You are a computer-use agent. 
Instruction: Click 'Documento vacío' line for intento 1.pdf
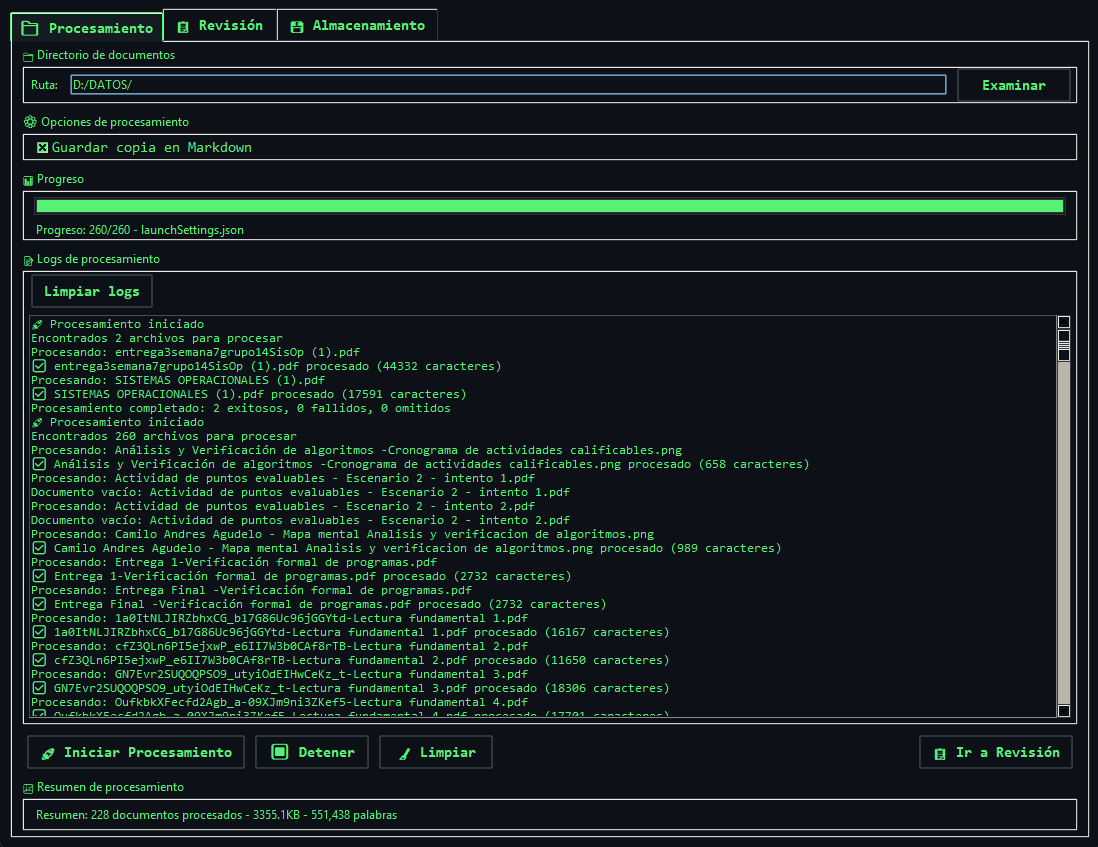click(x=300, y=492)
